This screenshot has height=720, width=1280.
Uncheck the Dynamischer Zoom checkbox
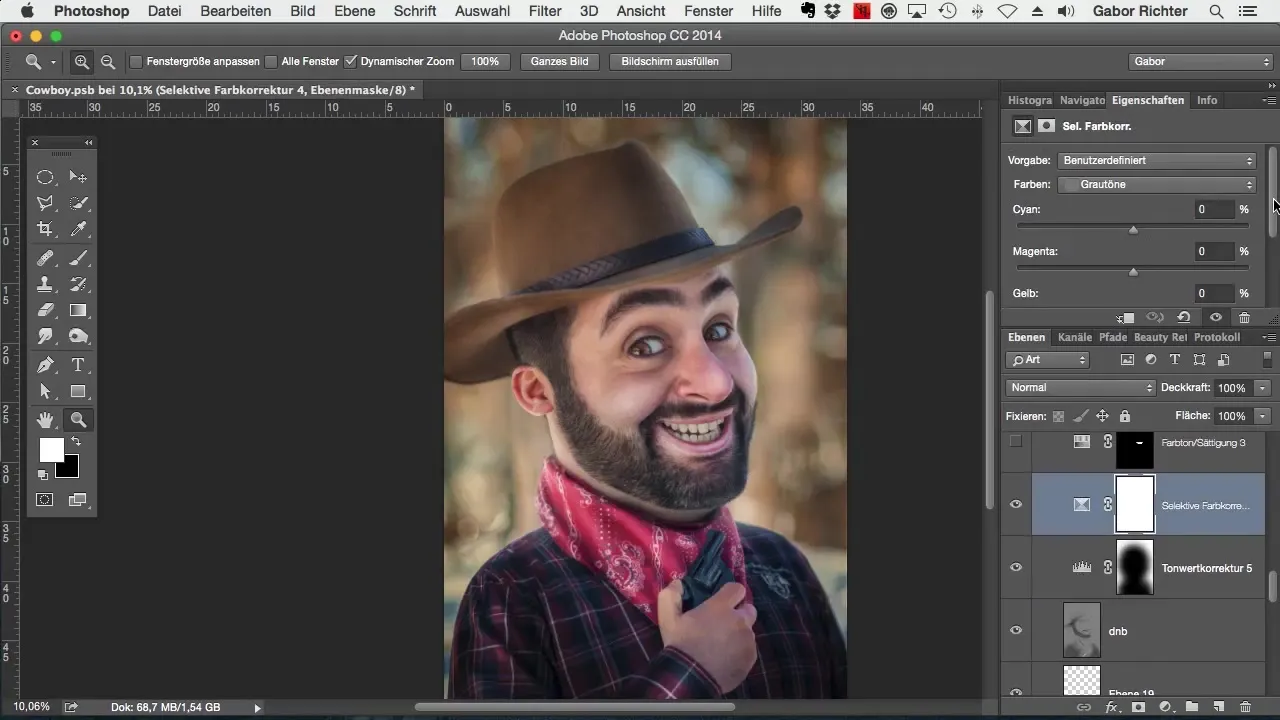[x=350, y=61]
